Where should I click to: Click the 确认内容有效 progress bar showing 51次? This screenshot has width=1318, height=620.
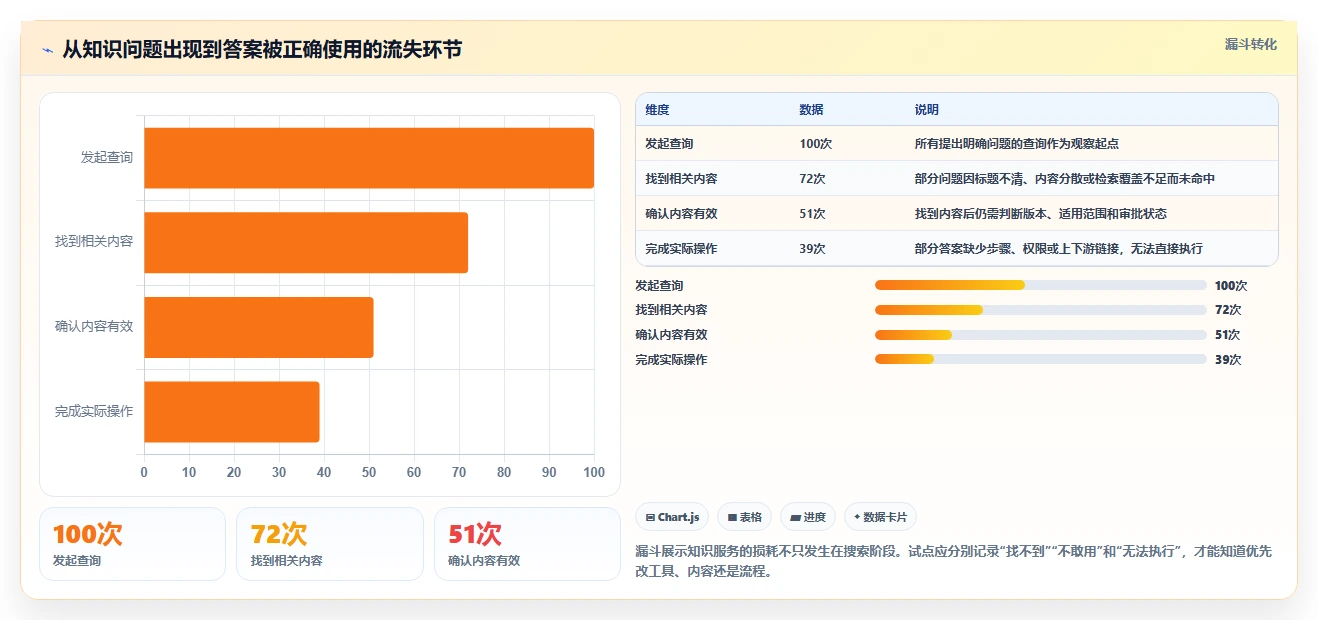point(1040,335)
